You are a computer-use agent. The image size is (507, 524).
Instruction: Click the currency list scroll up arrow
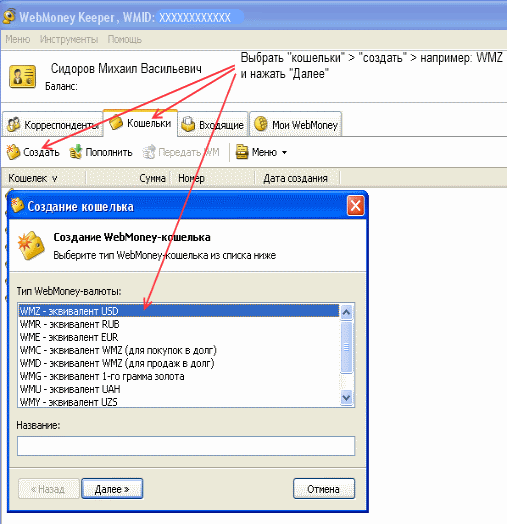click(x=347, y=312)
